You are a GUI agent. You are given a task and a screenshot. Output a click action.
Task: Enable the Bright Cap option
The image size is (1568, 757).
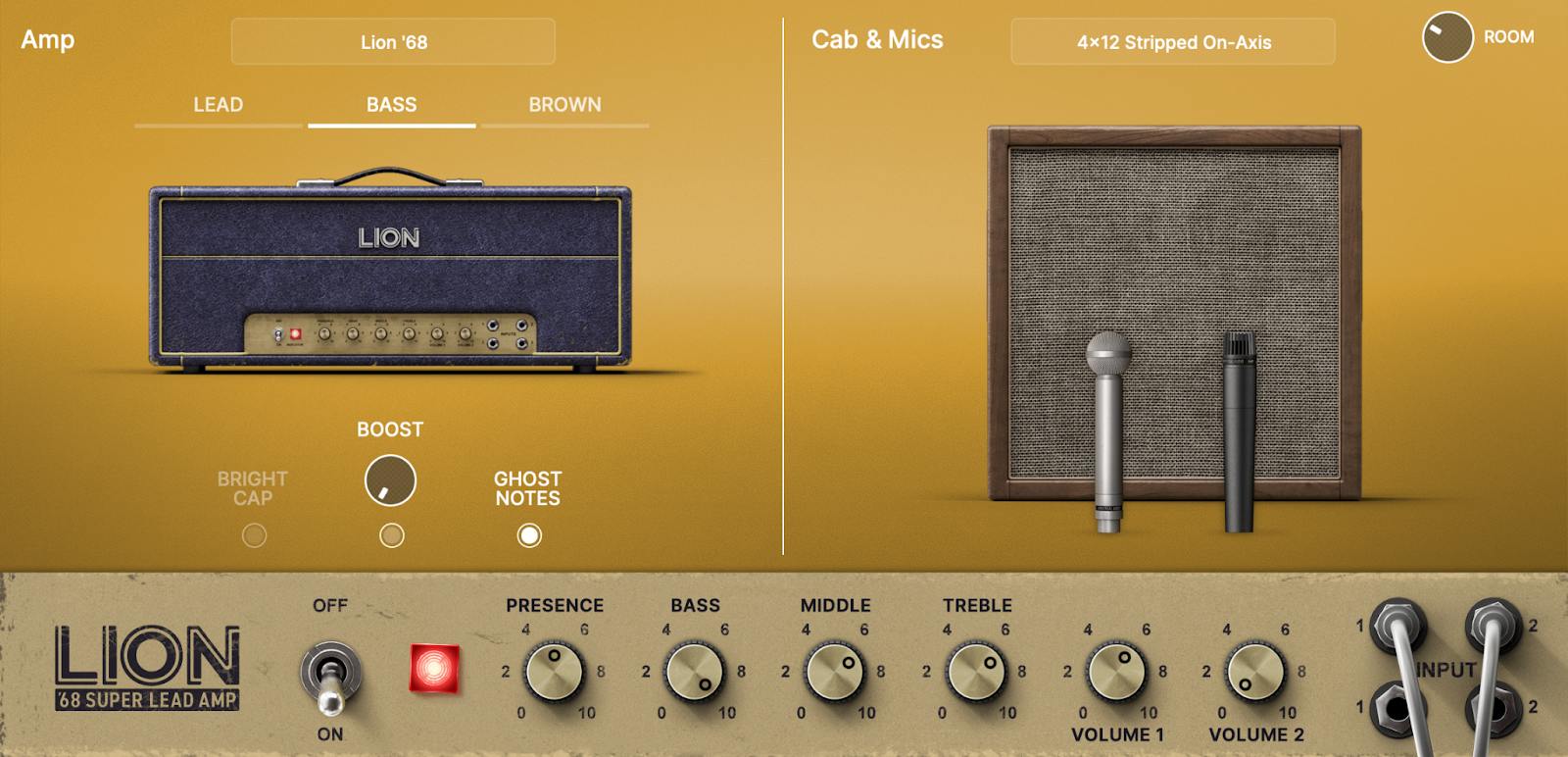tap(254, 535)
